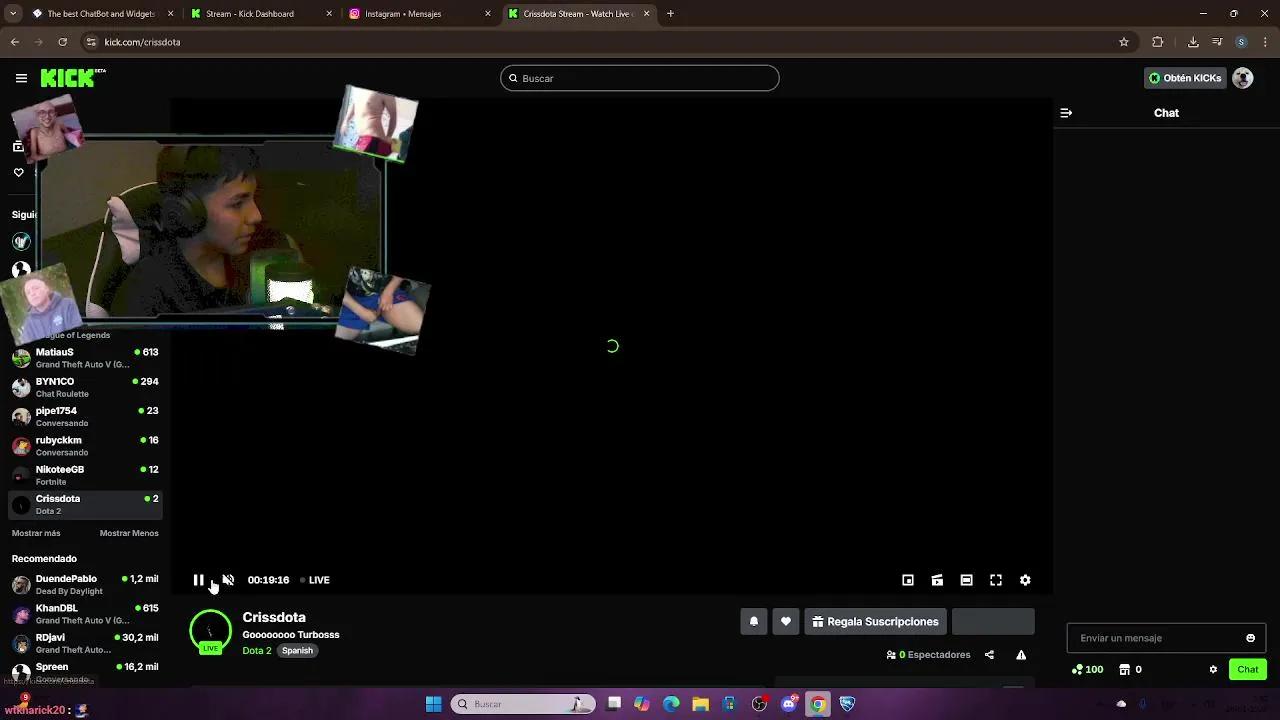This screenshot has width=1280, height=720.
Task: Expand followed channels with Mostrar más
Action: click(x=36, y=533)
